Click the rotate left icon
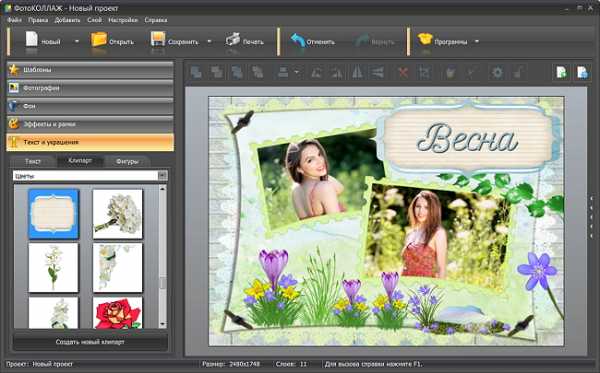This screenshot has height=373, width=600. coord(316,72)
